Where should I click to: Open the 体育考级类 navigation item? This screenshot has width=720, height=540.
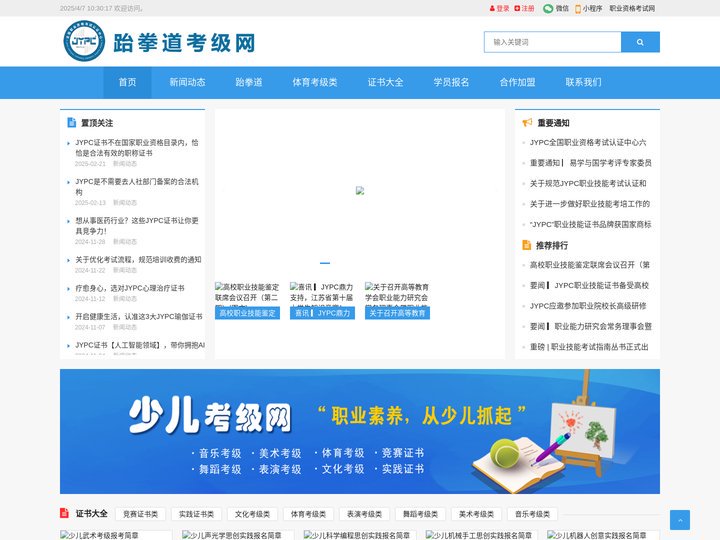[x=315, y=82]
